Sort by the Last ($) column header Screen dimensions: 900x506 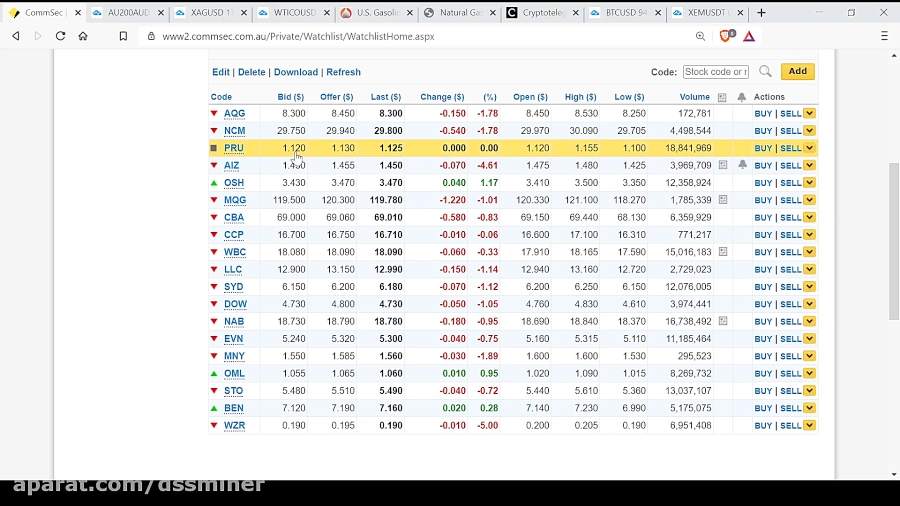coord(386,97)
